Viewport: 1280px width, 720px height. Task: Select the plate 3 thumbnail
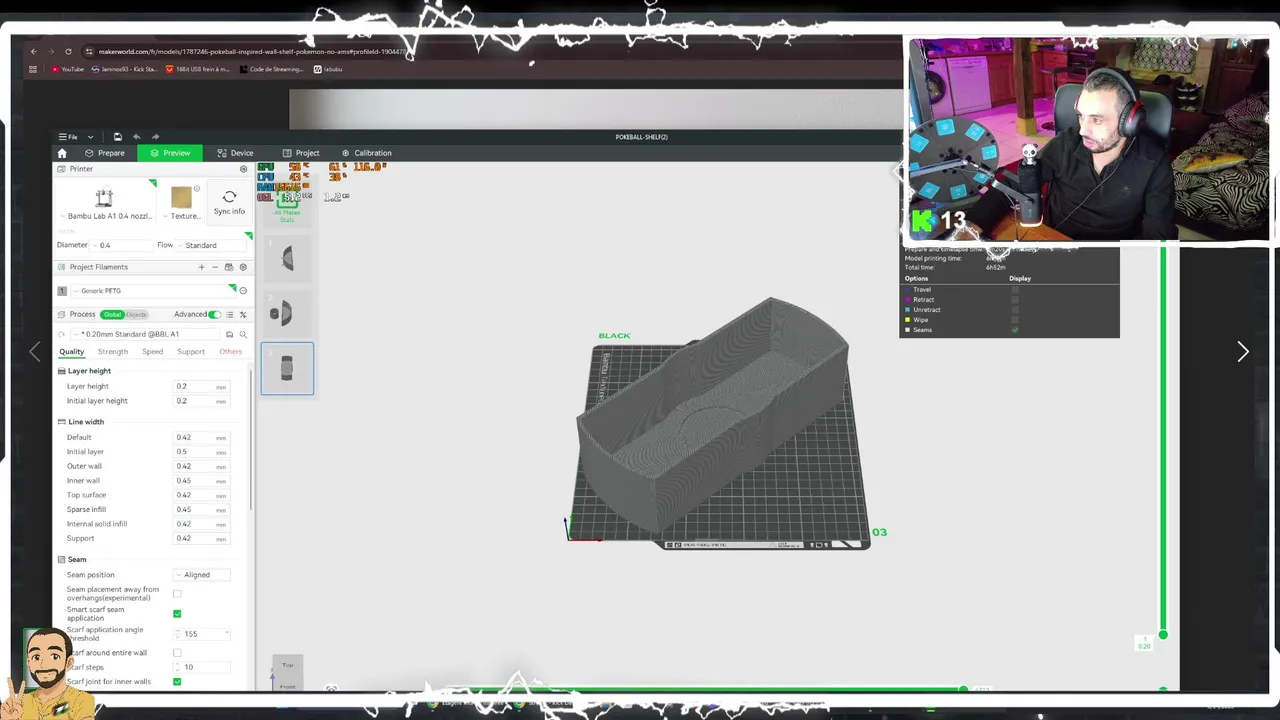pos(287,368)
